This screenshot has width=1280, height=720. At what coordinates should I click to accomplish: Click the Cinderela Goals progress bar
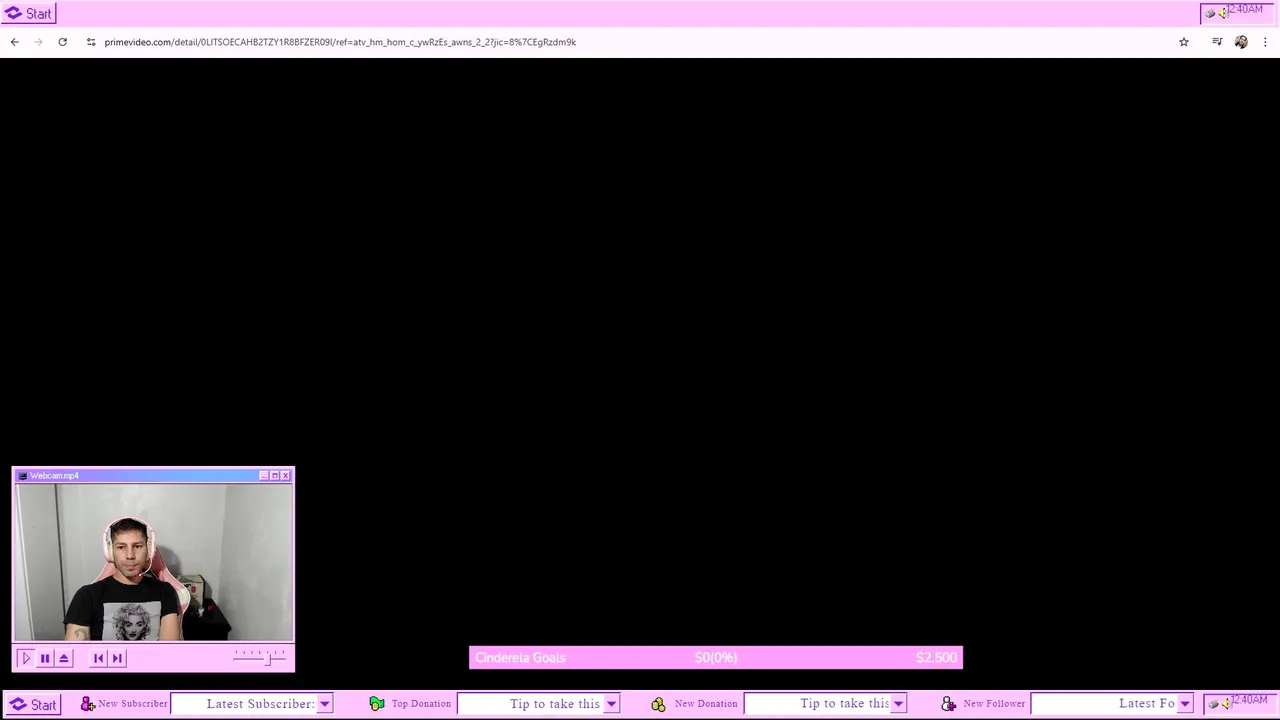coord(716,657)
